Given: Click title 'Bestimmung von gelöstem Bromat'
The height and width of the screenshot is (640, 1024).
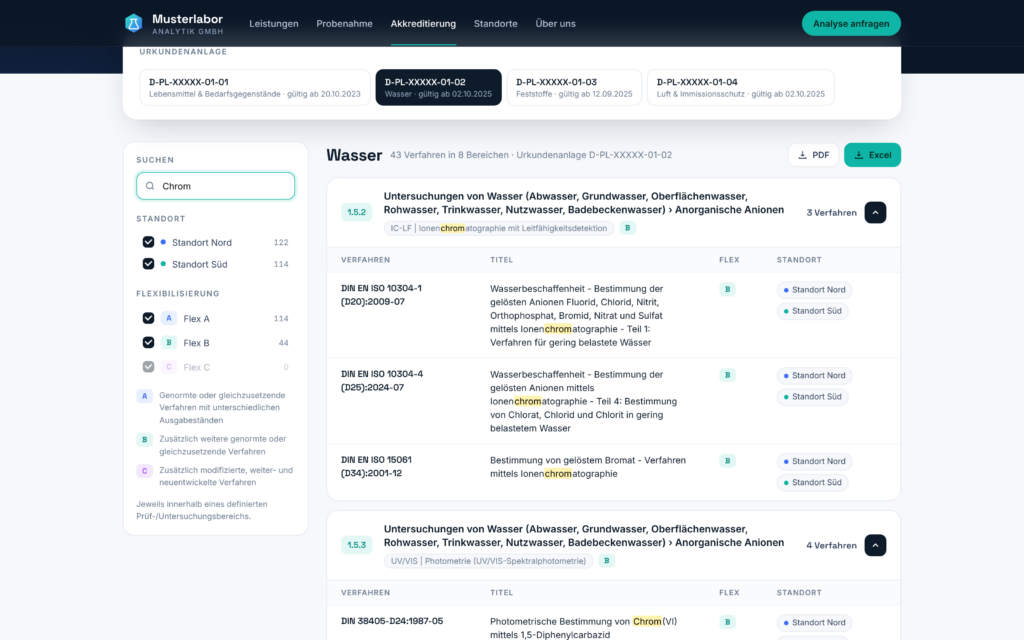Looking at the screenshot, I should pos(588,467).
